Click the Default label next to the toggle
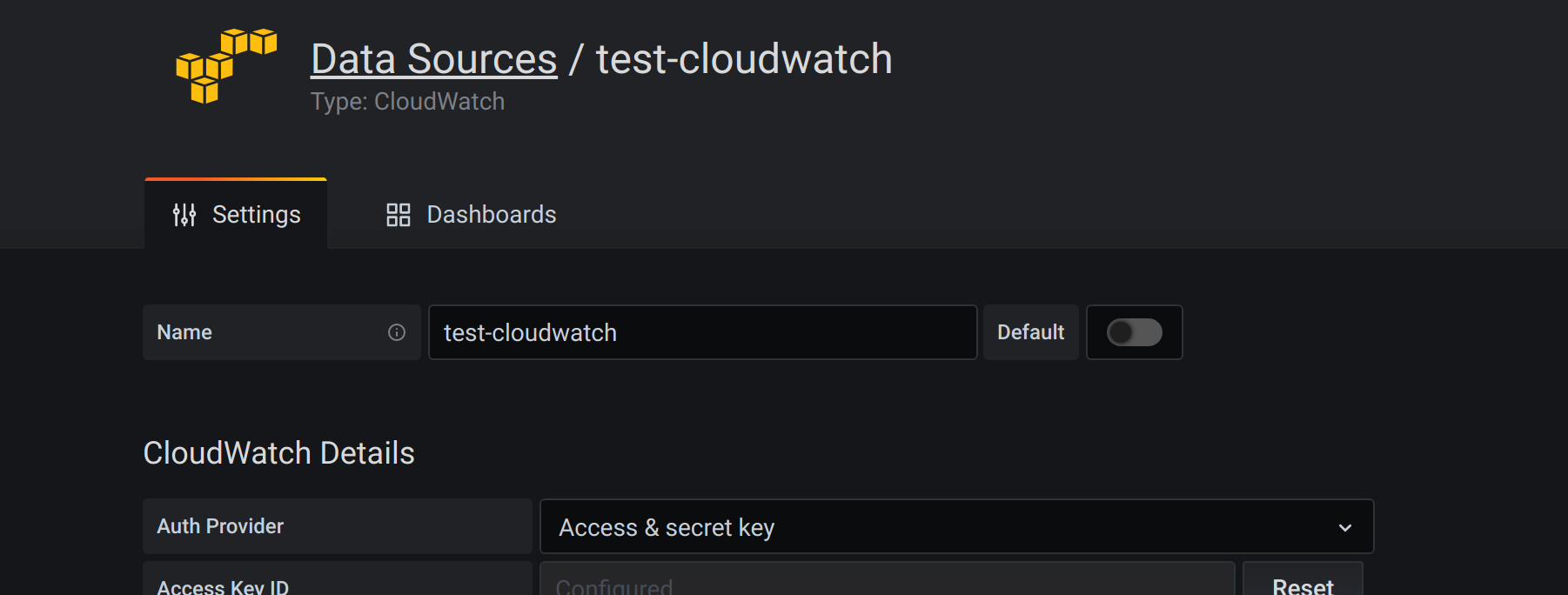This screenshot has width=1568, height=595. [x=1030, y=332]
